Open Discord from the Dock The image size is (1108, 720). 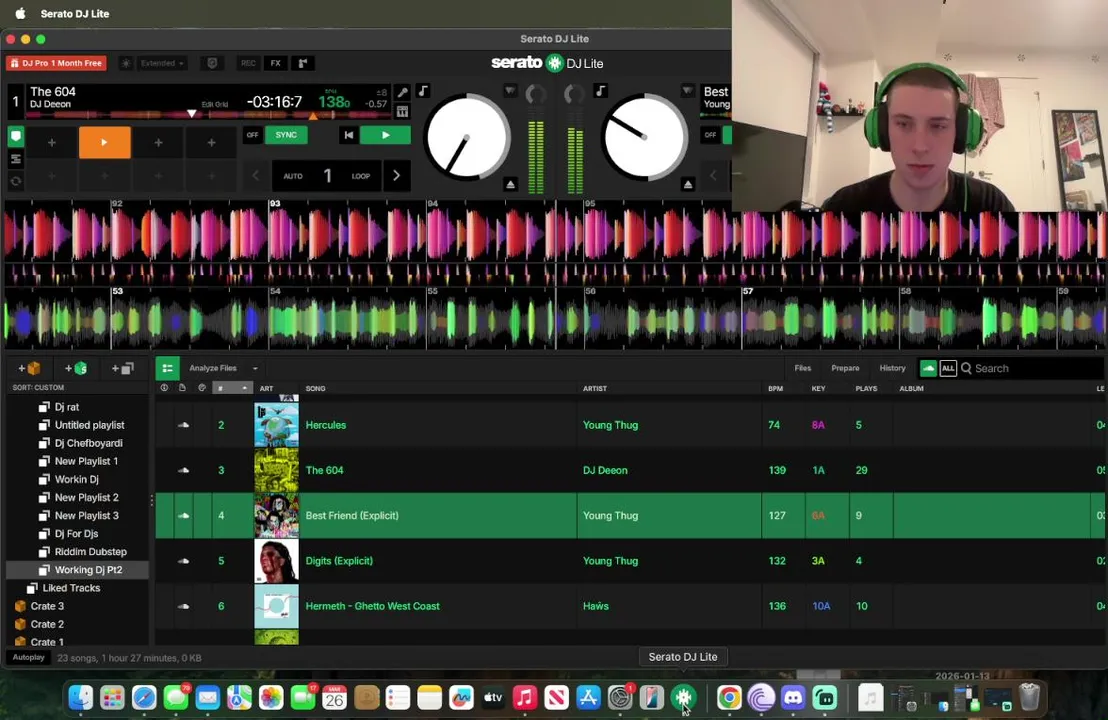793,698
